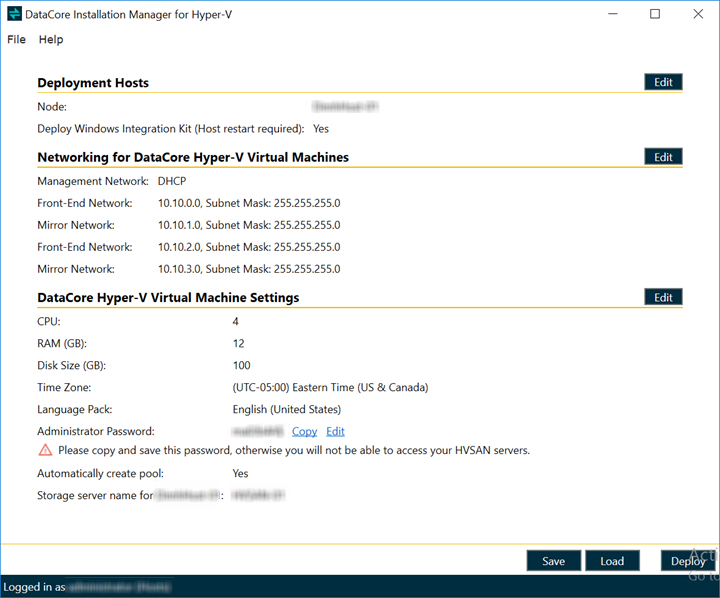Load a saved configuration

coord(612,561)
